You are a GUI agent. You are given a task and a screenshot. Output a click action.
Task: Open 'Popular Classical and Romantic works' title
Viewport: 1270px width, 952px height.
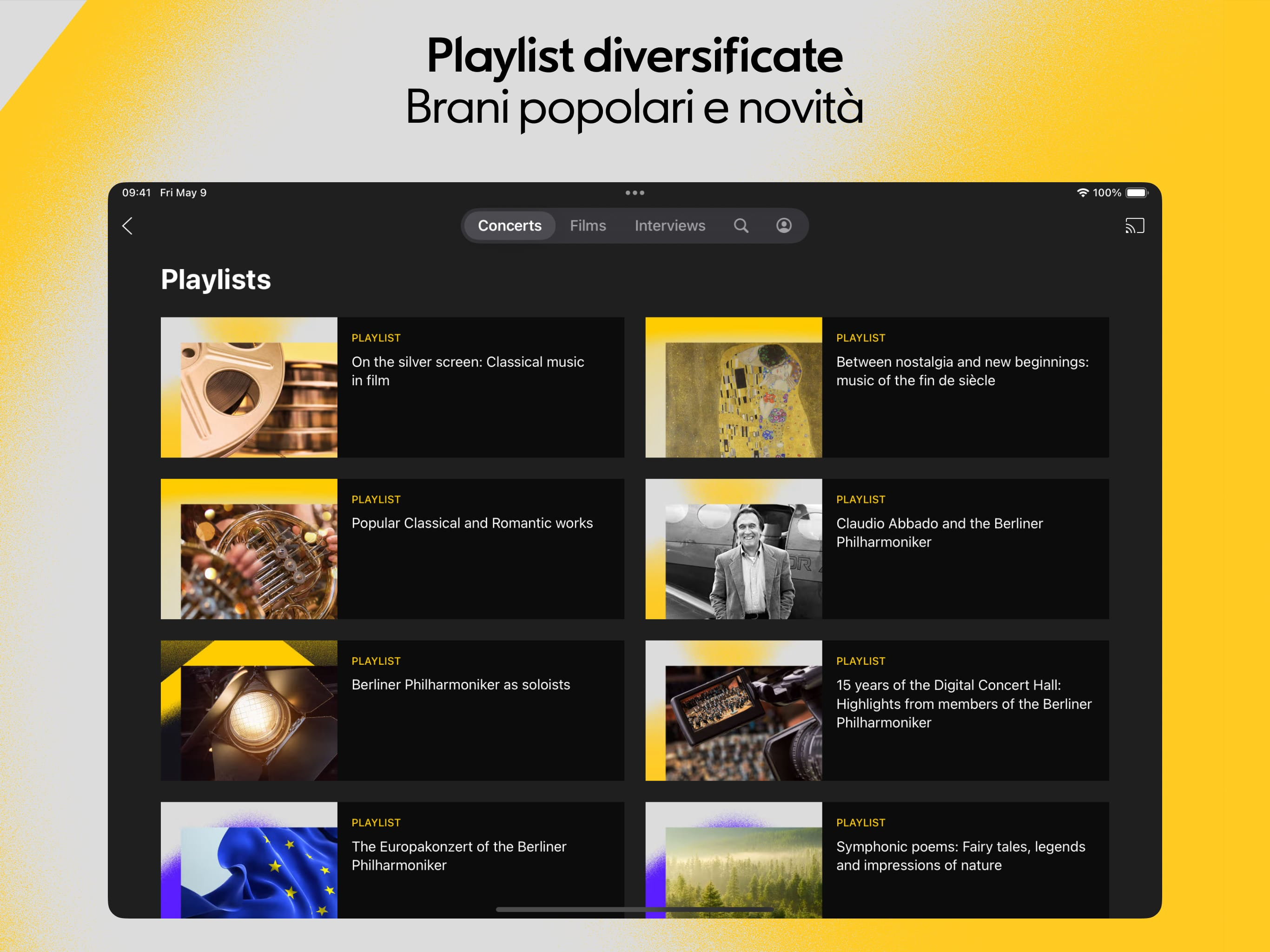pyautogui.click(x=472, y=523)
